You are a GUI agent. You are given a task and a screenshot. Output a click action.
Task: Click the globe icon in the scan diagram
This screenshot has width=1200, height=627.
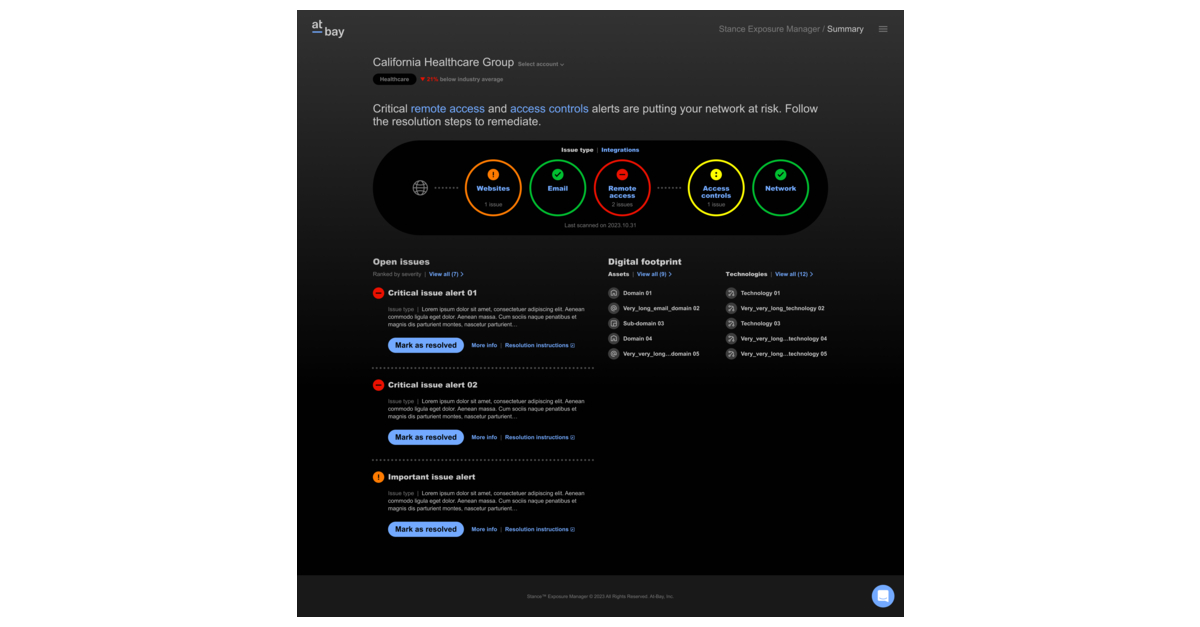pos(420,188)
